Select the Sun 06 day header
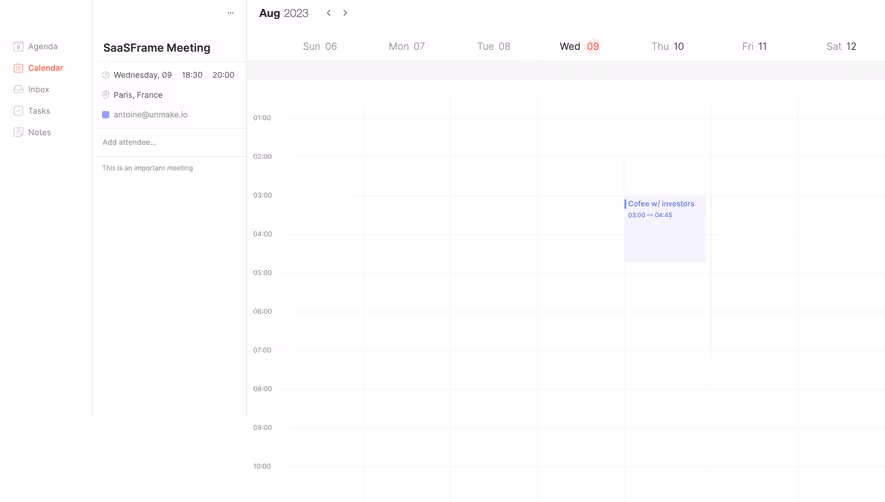Image resolution: width=885 pixels, height=502 pixels. click(320, 46)
